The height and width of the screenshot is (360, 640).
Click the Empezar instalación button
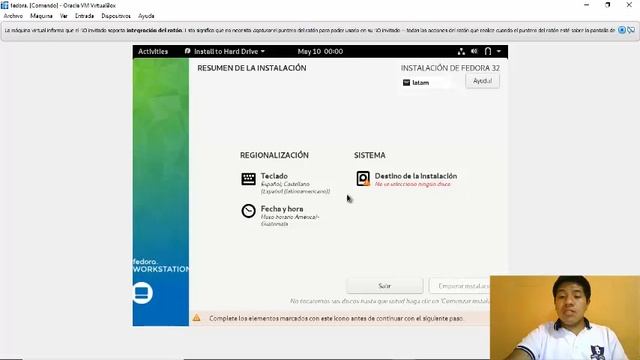[460, 286]
